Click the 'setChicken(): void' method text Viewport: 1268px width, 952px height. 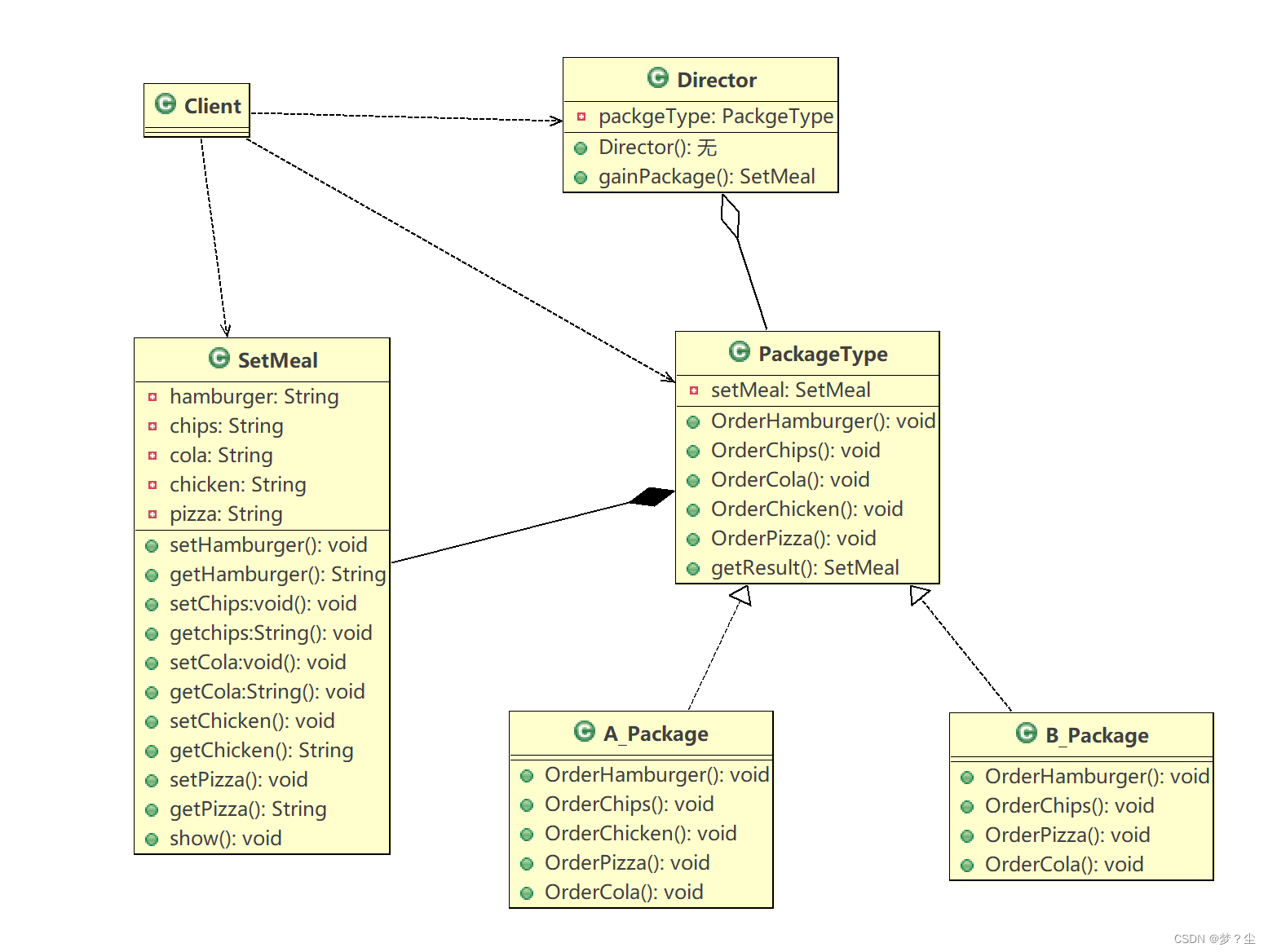[x=252, y=721]
